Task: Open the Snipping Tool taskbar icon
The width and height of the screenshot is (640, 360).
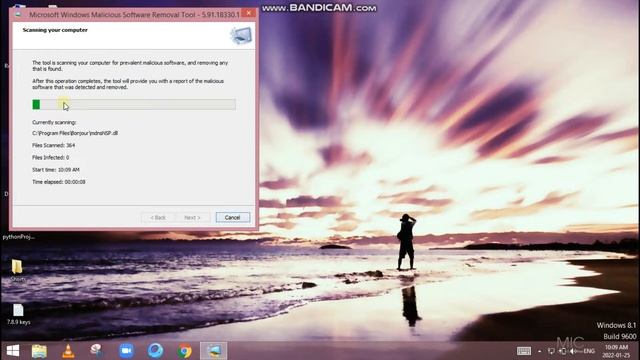Action: click(x=97, y=351)
